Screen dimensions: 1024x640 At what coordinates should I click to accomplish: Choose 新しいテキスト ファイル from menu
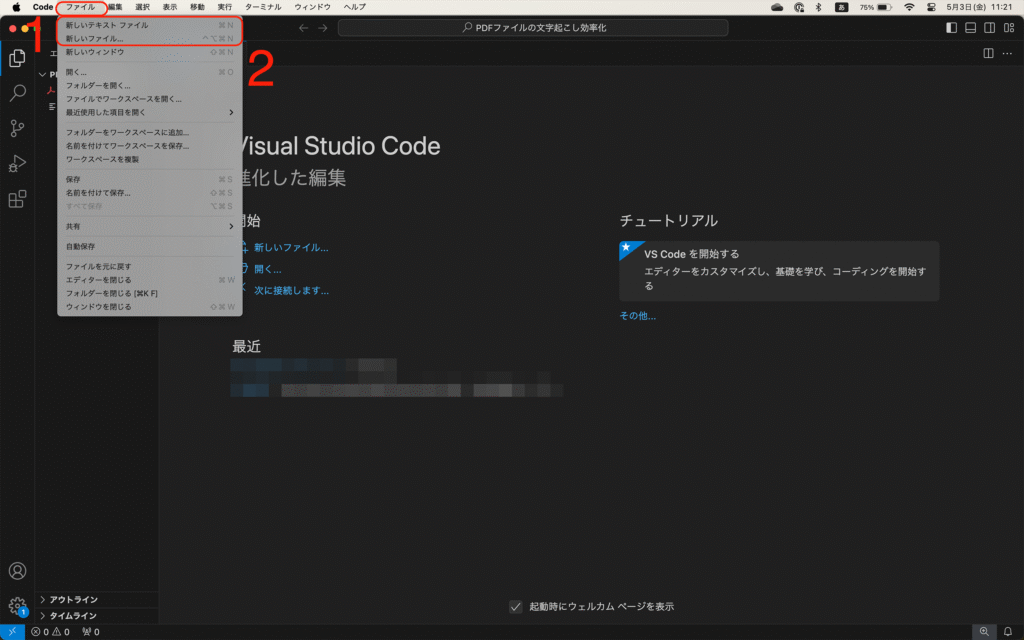(x=150, y=25)
